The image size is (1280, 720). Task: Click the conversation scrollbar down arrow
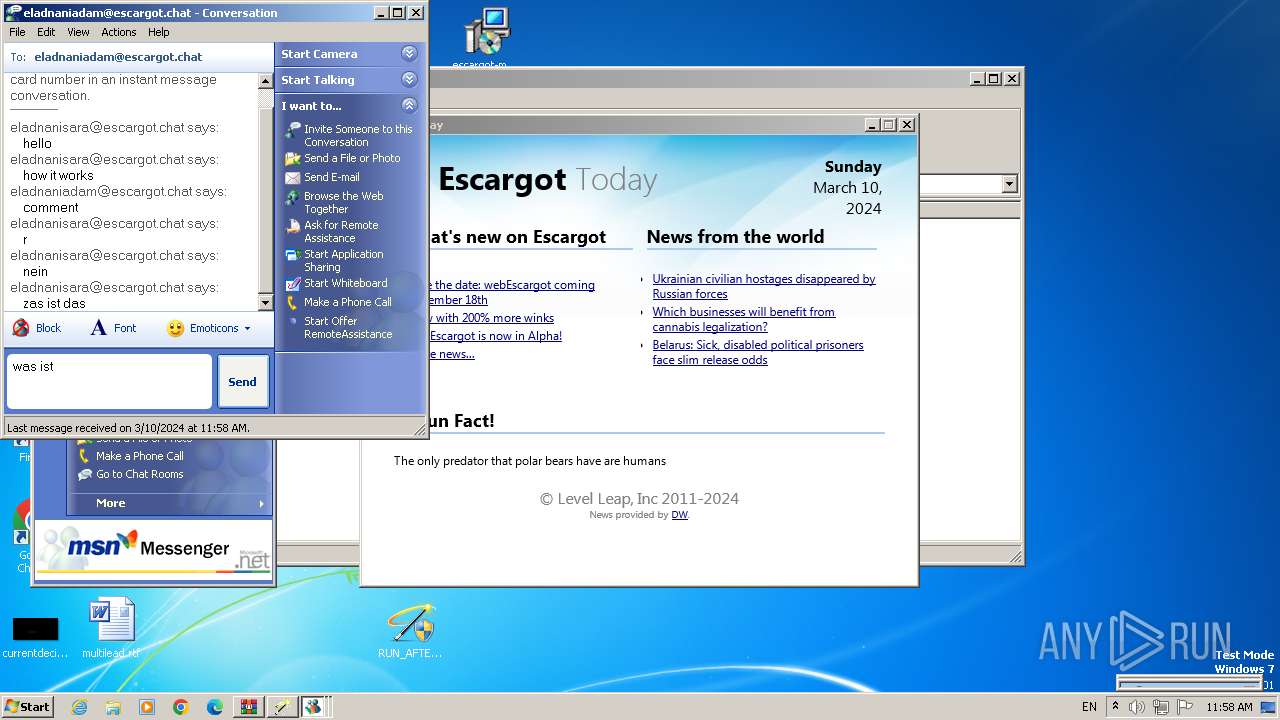[265, 303]
